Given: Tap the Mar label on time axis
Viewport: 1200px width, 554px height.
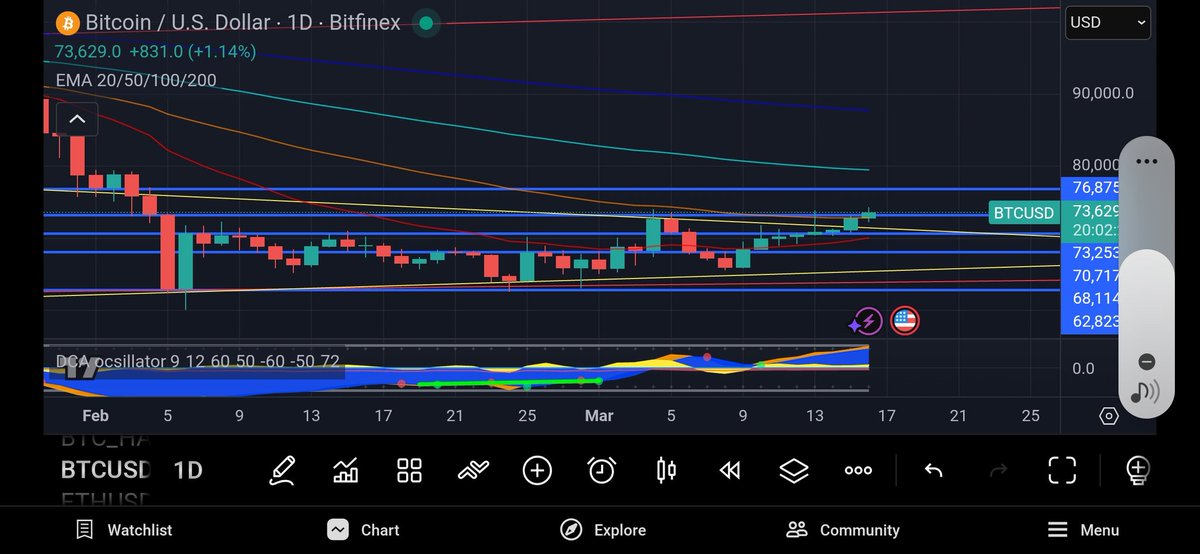Looking at the screenshot, I should tap(599, 416).
